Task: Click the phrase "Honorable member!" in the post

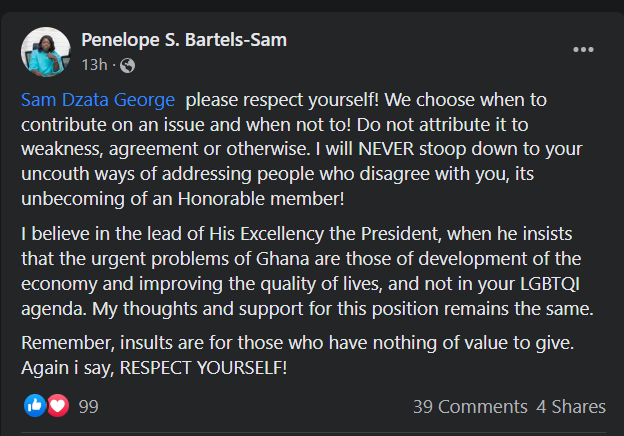Action: pos(279,197)
